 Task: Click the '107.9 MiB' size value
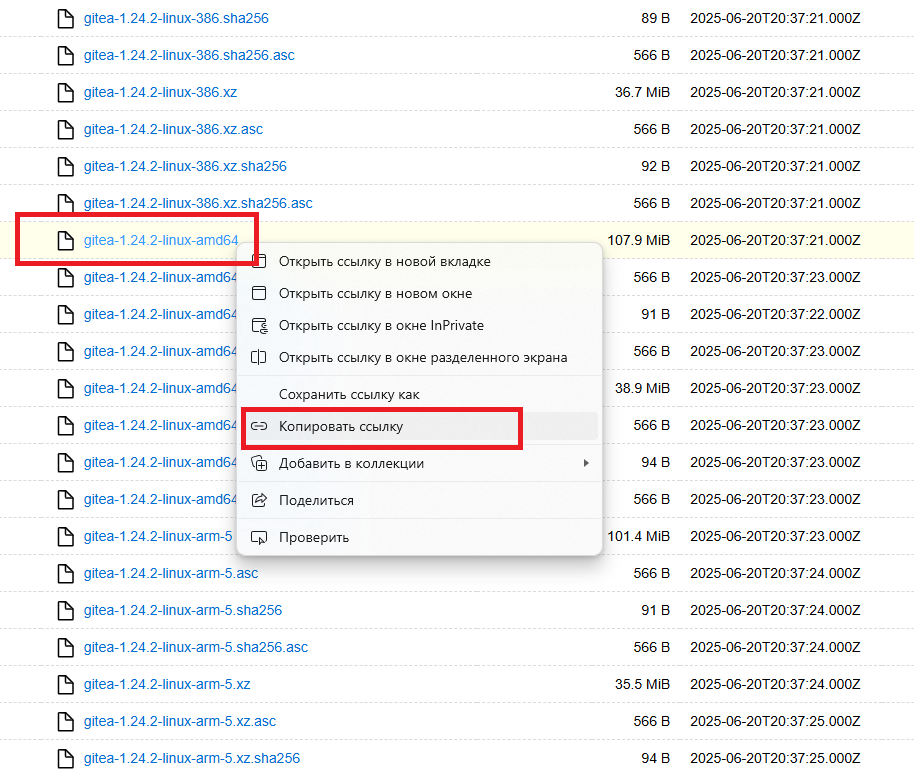click(x=639, y=240)
